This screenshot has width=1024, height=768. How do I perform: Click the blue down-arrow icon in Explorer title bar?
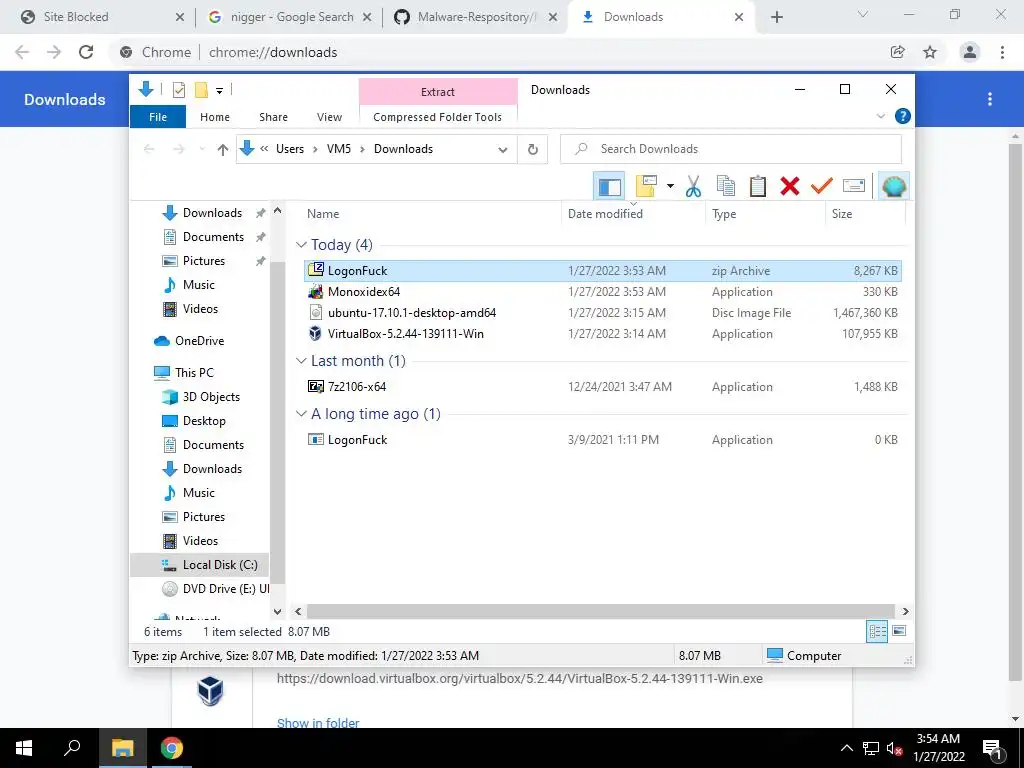(146, 89)
